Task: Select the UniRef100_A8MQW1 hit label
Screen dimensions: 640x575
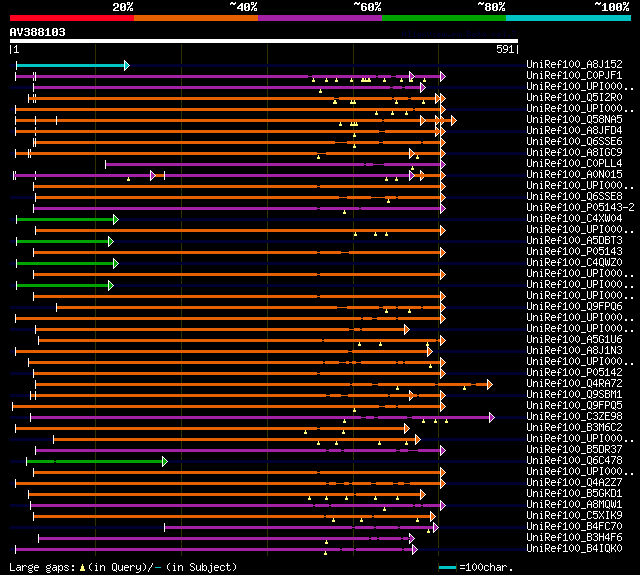Action: [574, 505]
